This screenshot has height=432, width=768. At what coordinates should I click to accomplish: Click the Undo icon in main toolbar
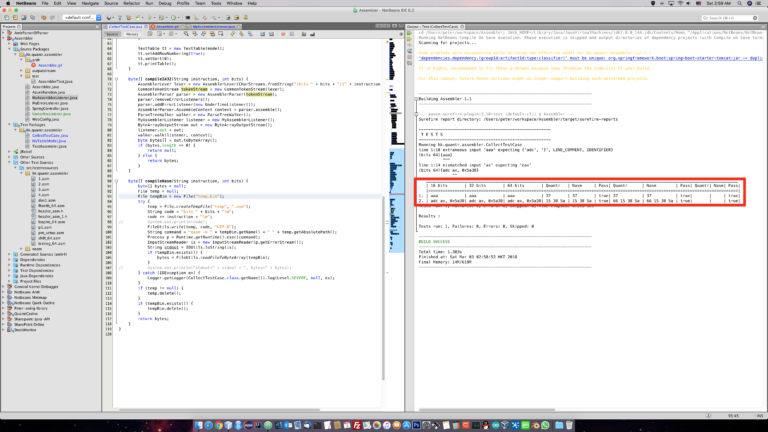(44, 18)
